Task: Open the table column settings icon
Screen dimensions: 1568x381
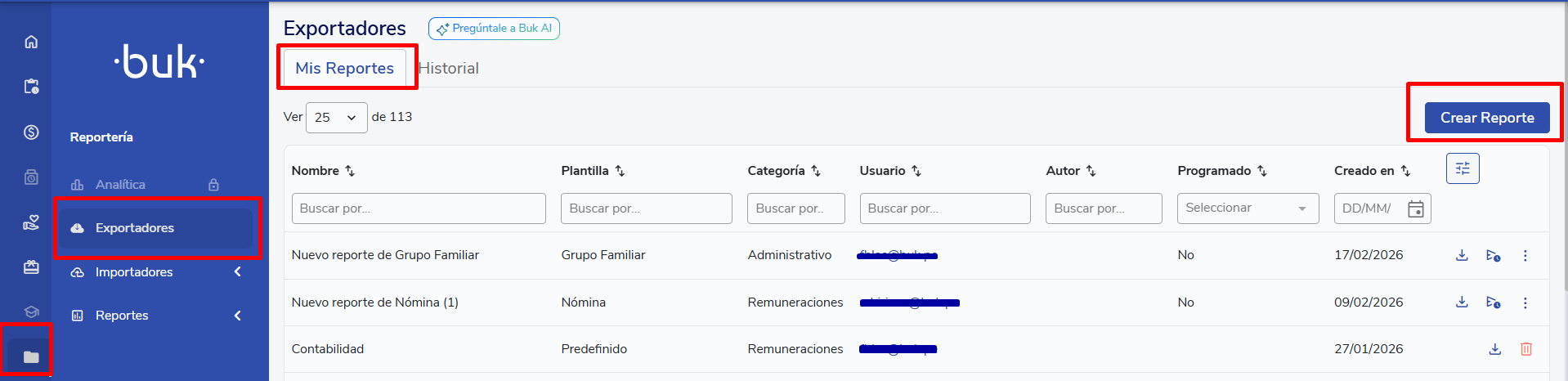Action: coord(1463,168)
